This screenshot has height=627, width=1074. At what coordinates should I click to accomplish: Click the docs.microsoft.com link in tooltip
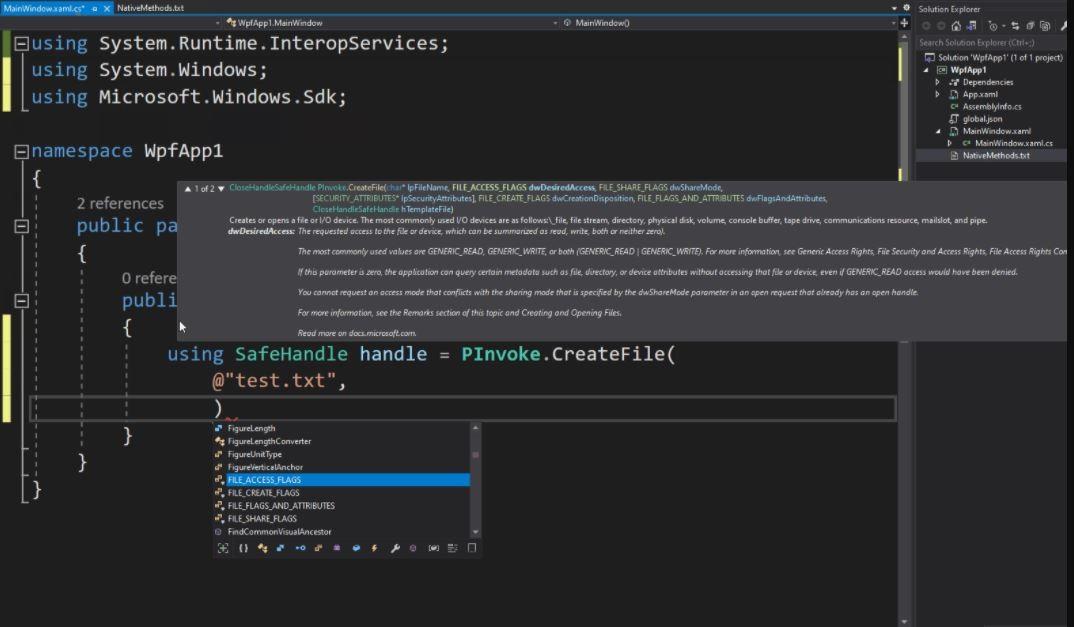click(x=383, y=332)
